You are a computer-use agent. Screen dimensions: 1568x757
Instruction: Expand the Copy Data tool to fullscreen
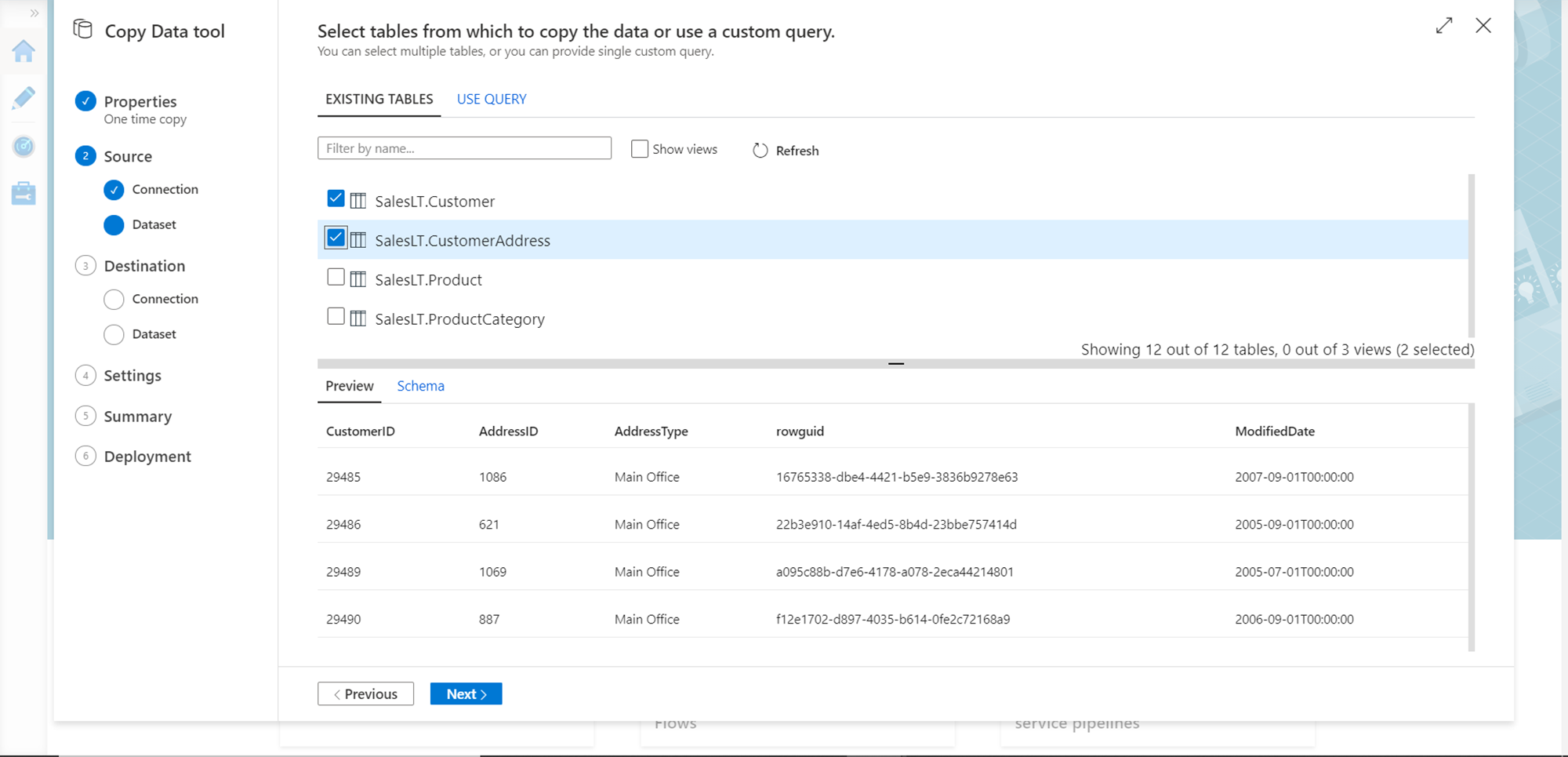point(1443,26)
